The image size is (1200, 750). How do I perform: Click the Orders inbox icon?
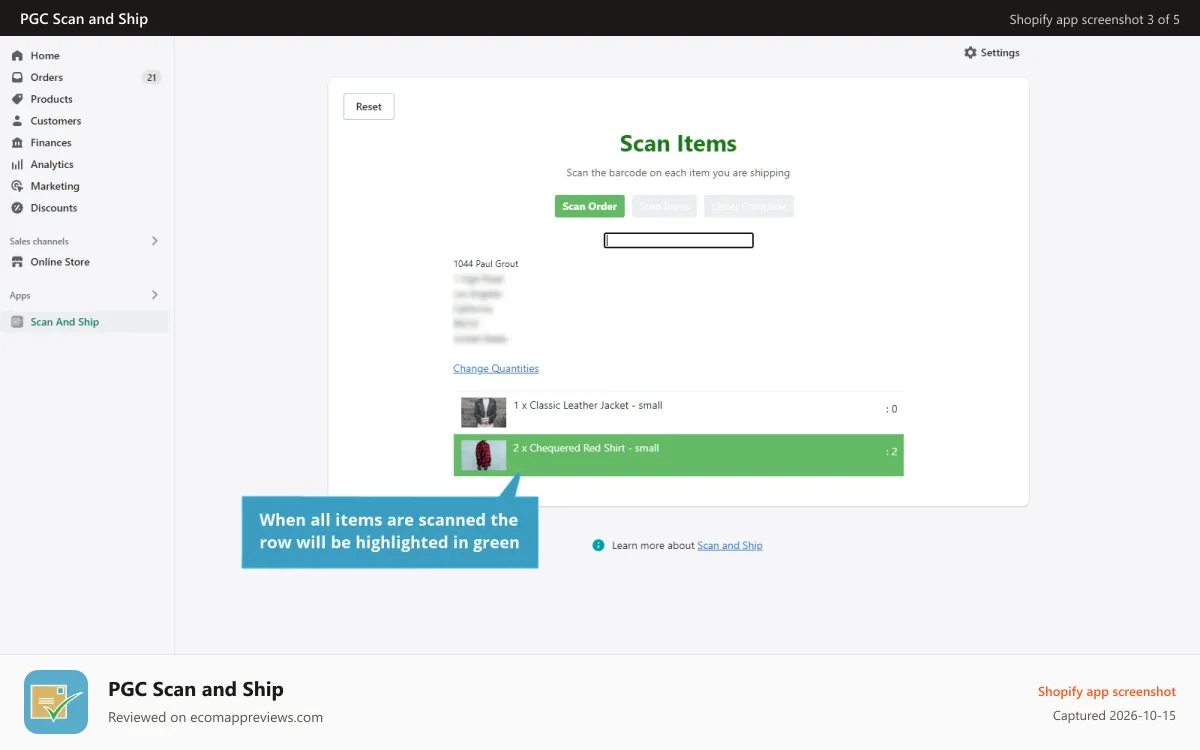[x=17, y=77]
